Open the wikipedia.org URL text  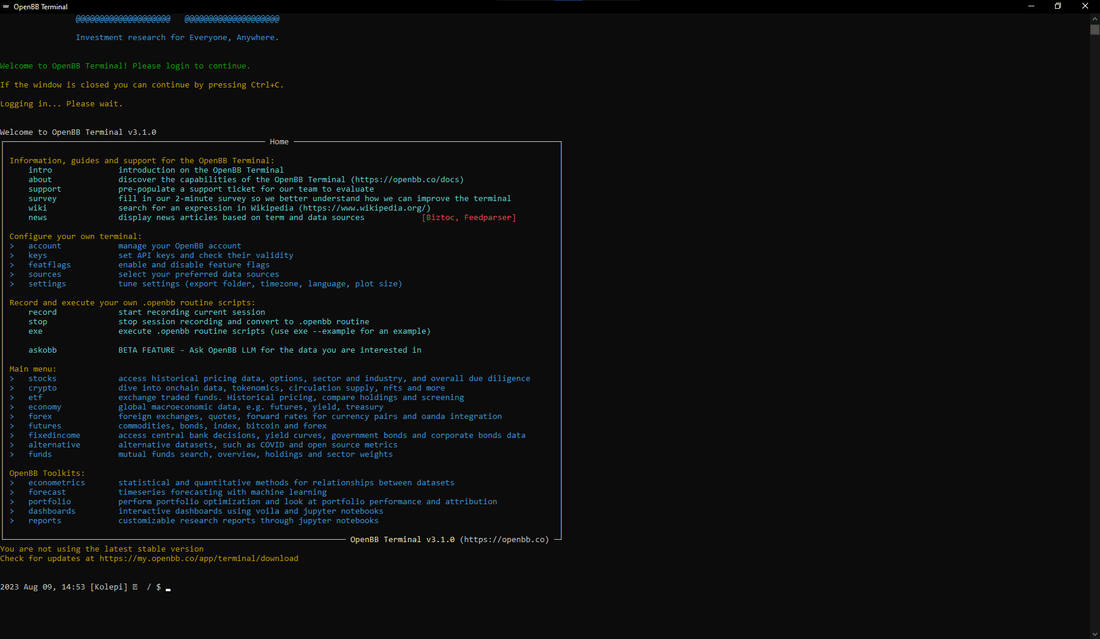(x=365, y=208)
